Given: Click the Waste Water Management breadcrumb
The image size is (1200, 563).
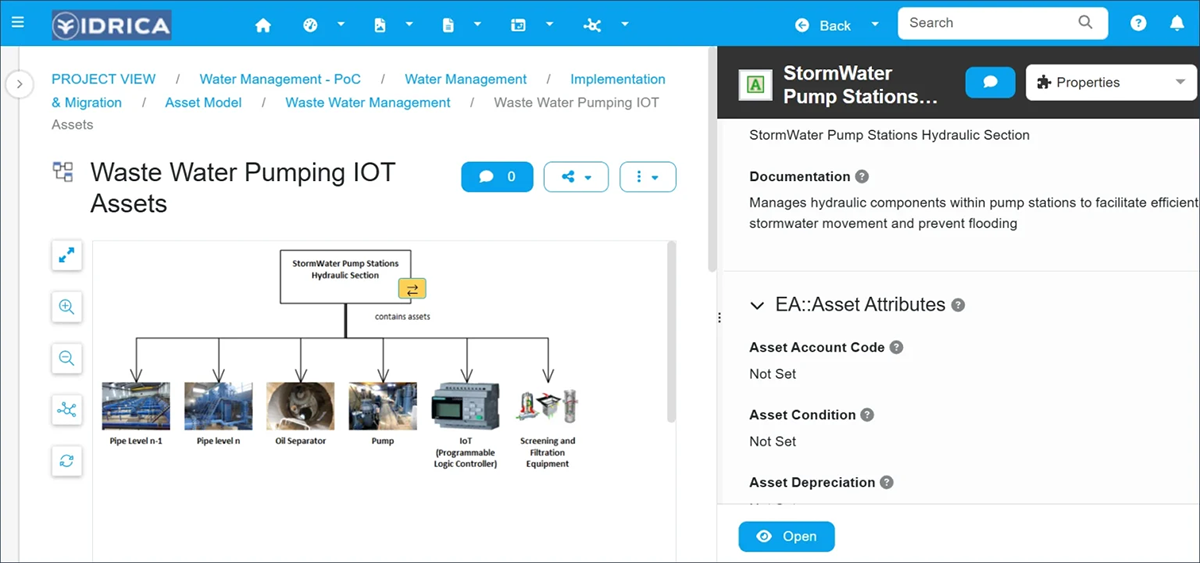Looking at the screenshot, I should coord(367,102).
